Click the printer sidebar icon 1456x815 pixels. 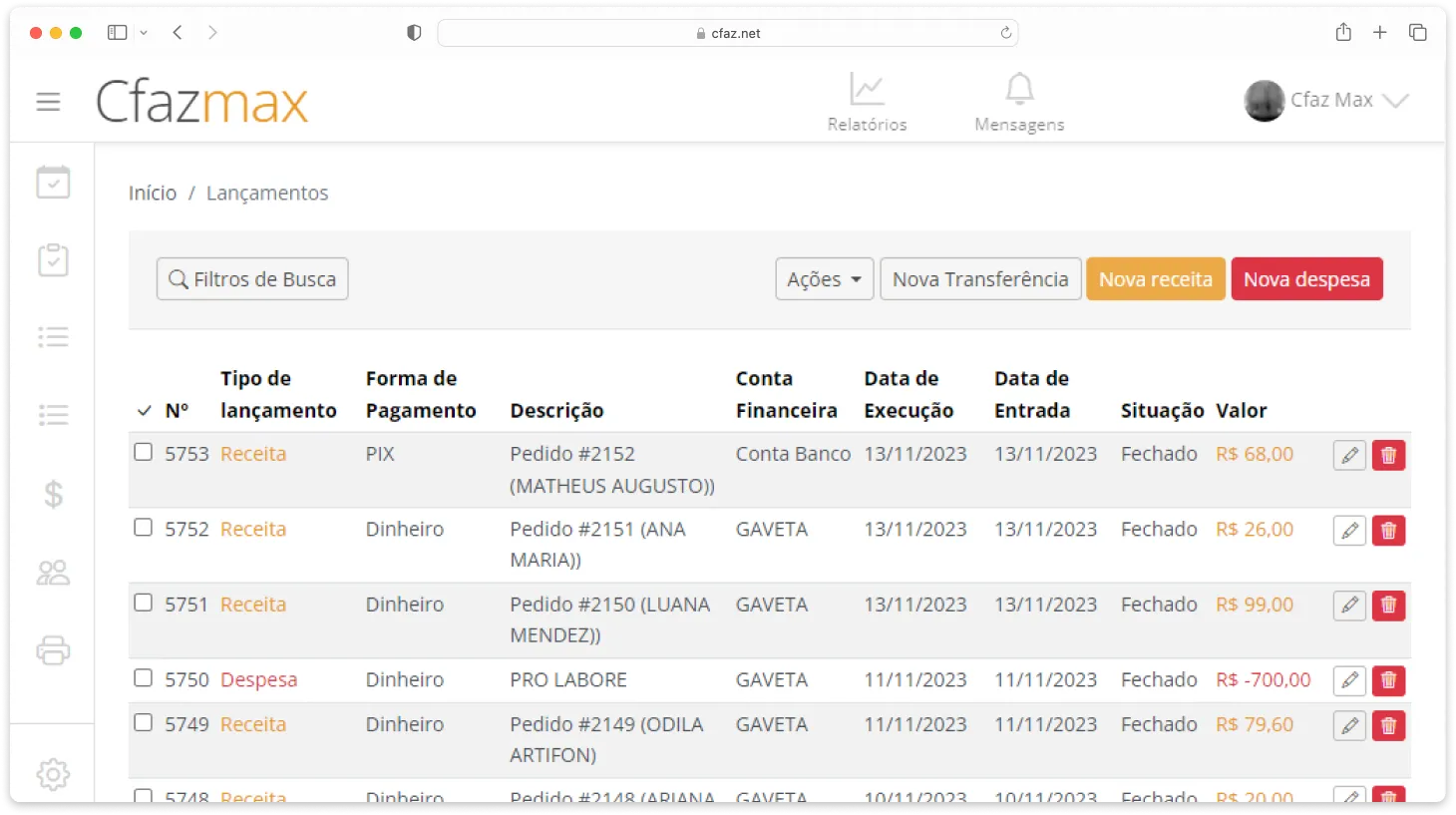(x=53, y=650)
